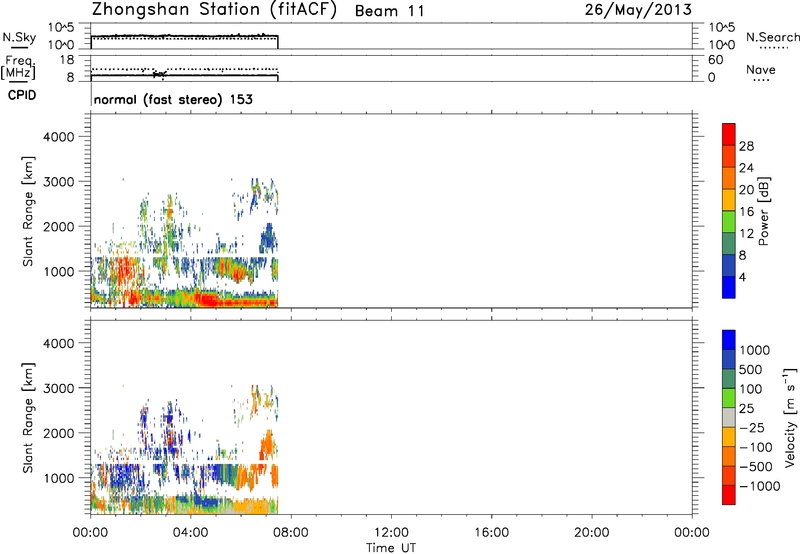Click the '16' power colorbar label

[746, 212]
